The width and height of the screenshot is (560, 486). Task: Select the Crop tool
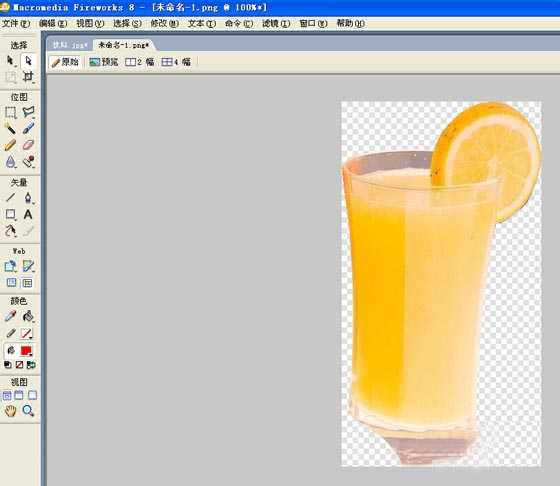point(28,76)
